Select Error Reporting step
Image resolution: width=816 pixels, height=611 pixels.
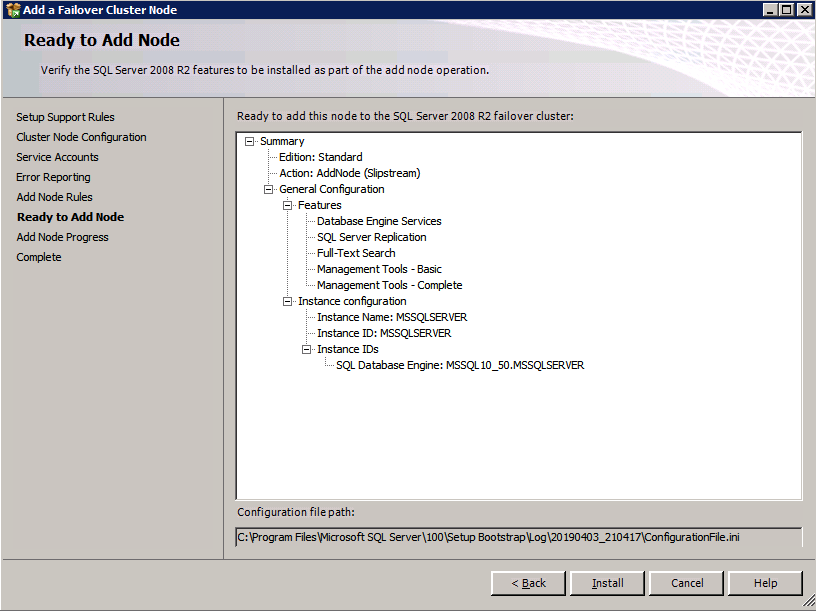pyautogui.click(x=53, y=177)
